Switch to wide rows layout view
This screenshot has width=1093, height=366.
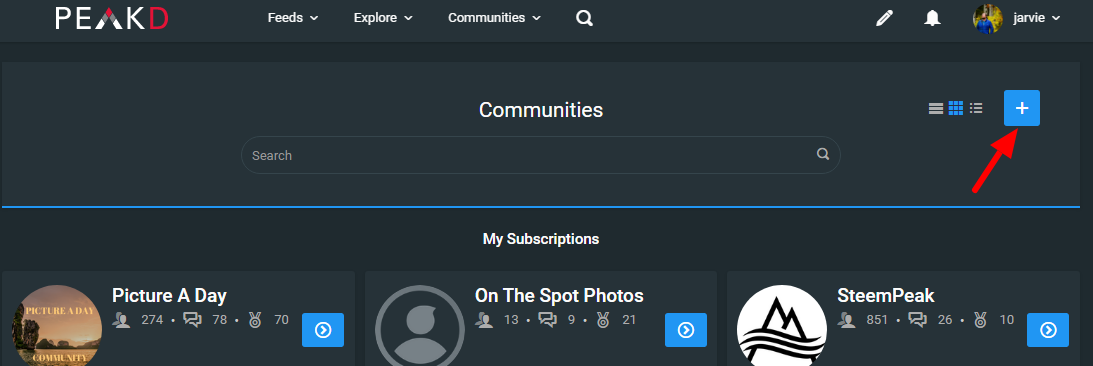[935, 108]
